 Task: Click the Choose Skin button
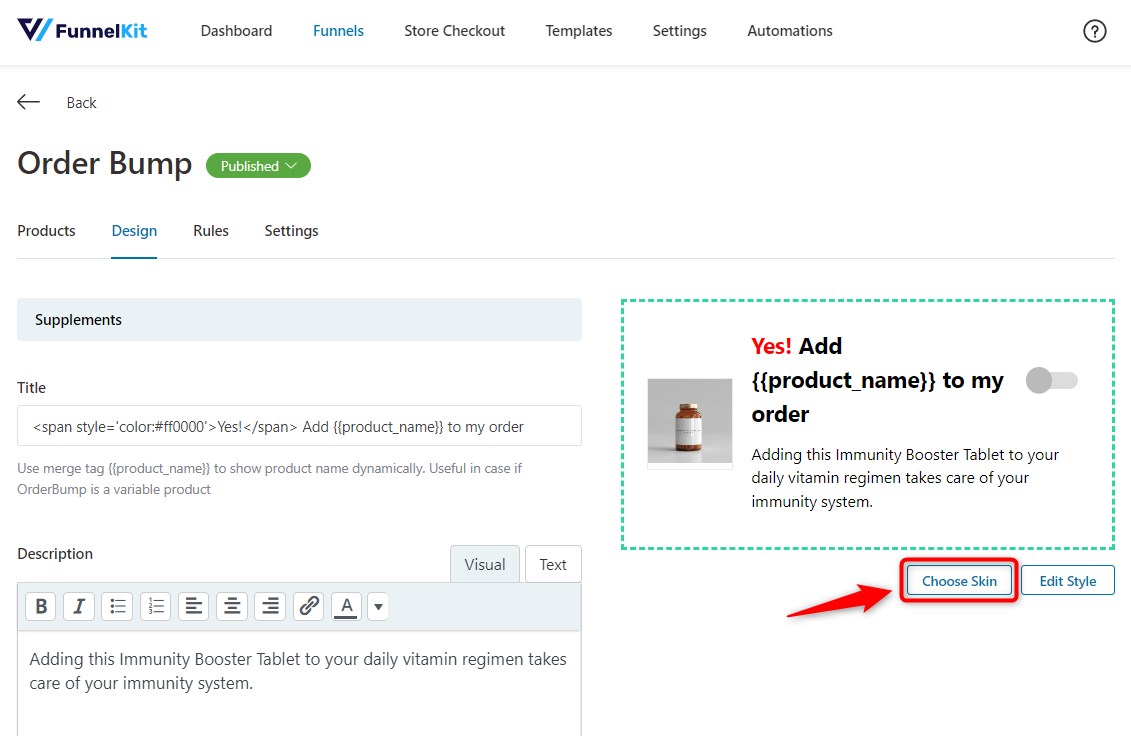[x=958, y=581]
